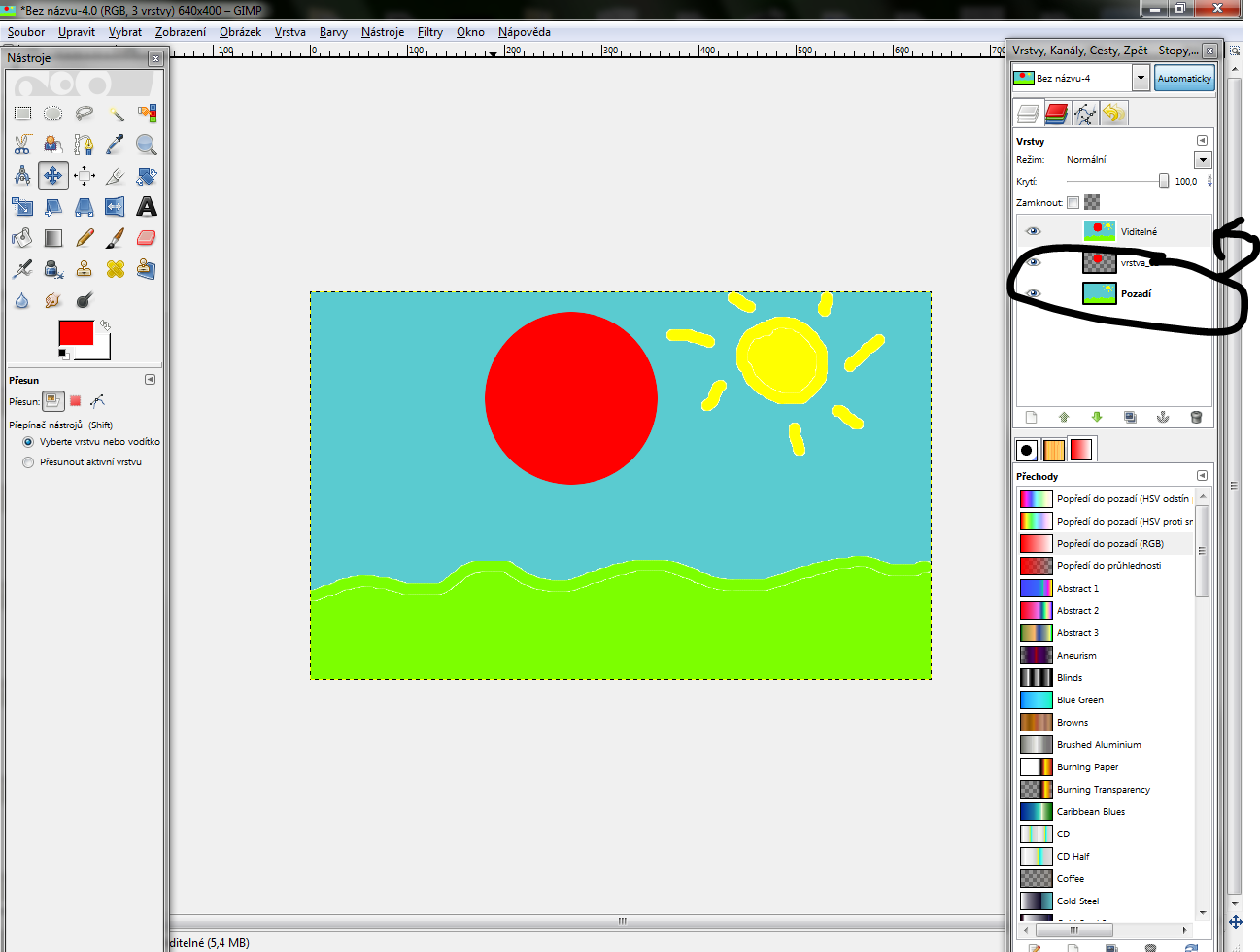Viewport: 1260px width, 952px height.
Task: Select the Text tool in toolbox
Action: coord(147,207)
